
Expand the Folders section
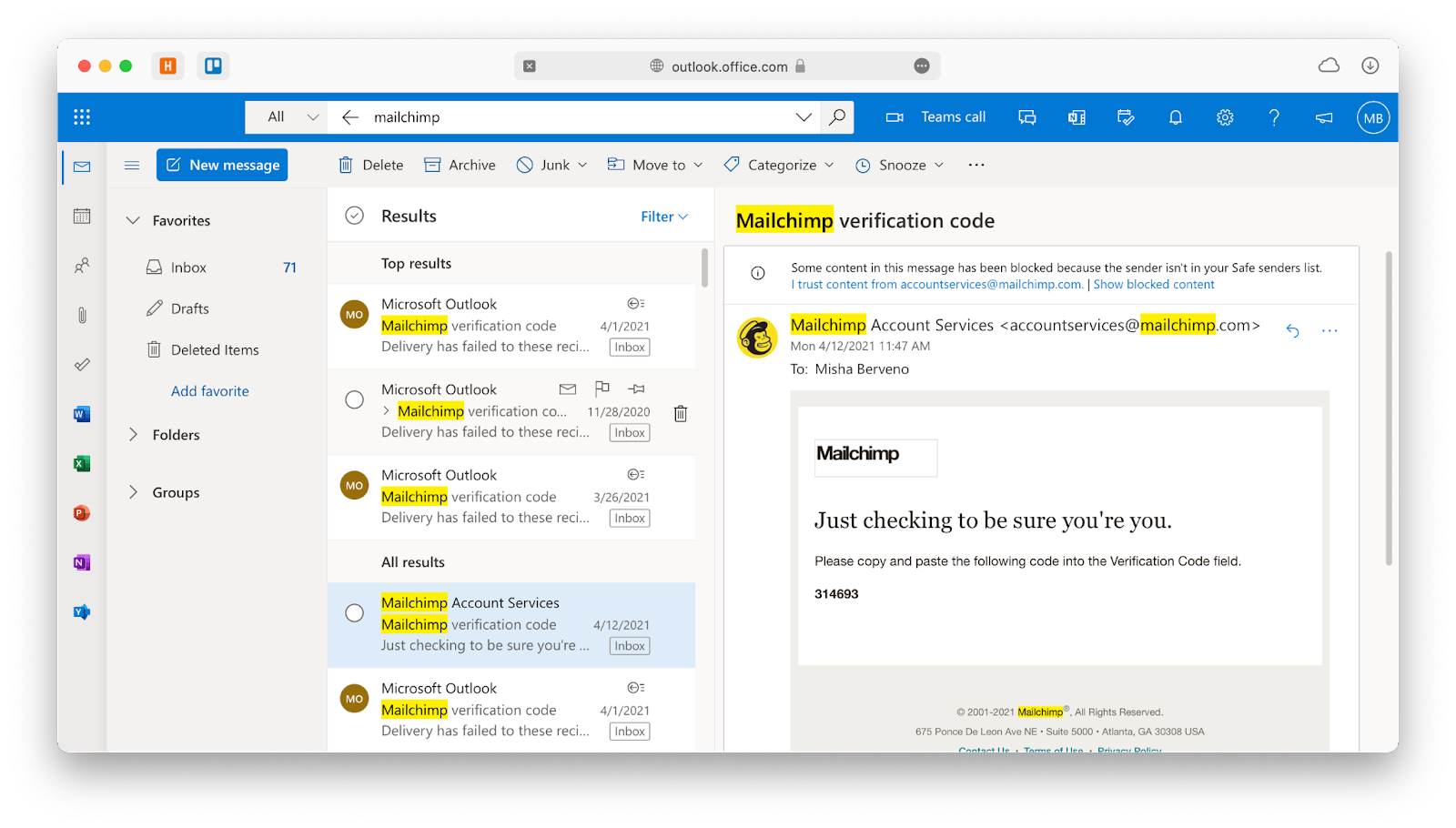[133, 435]
